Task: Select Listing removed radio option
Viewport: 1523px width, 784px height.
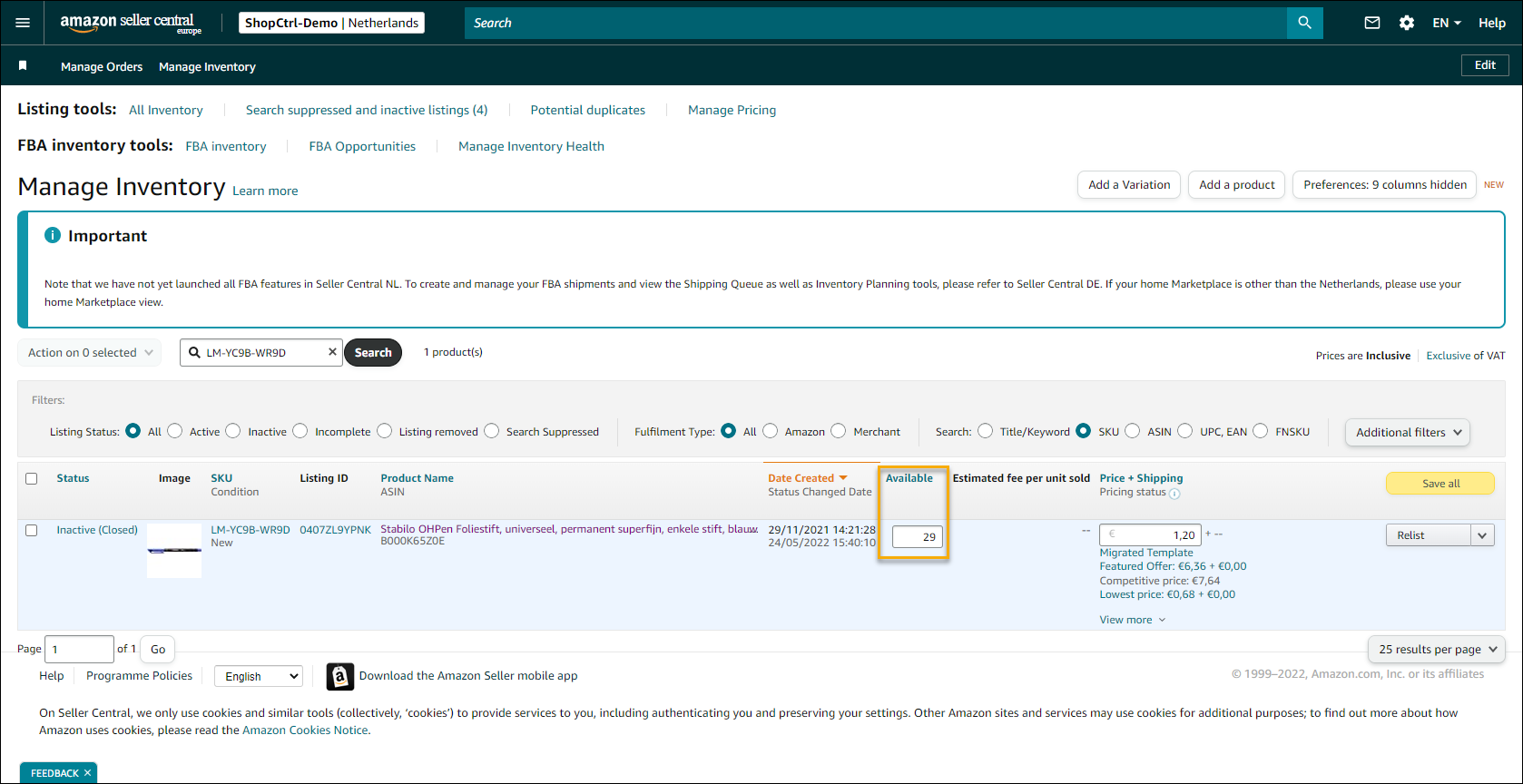Action: pyautogui.click(x=385, y=431)
